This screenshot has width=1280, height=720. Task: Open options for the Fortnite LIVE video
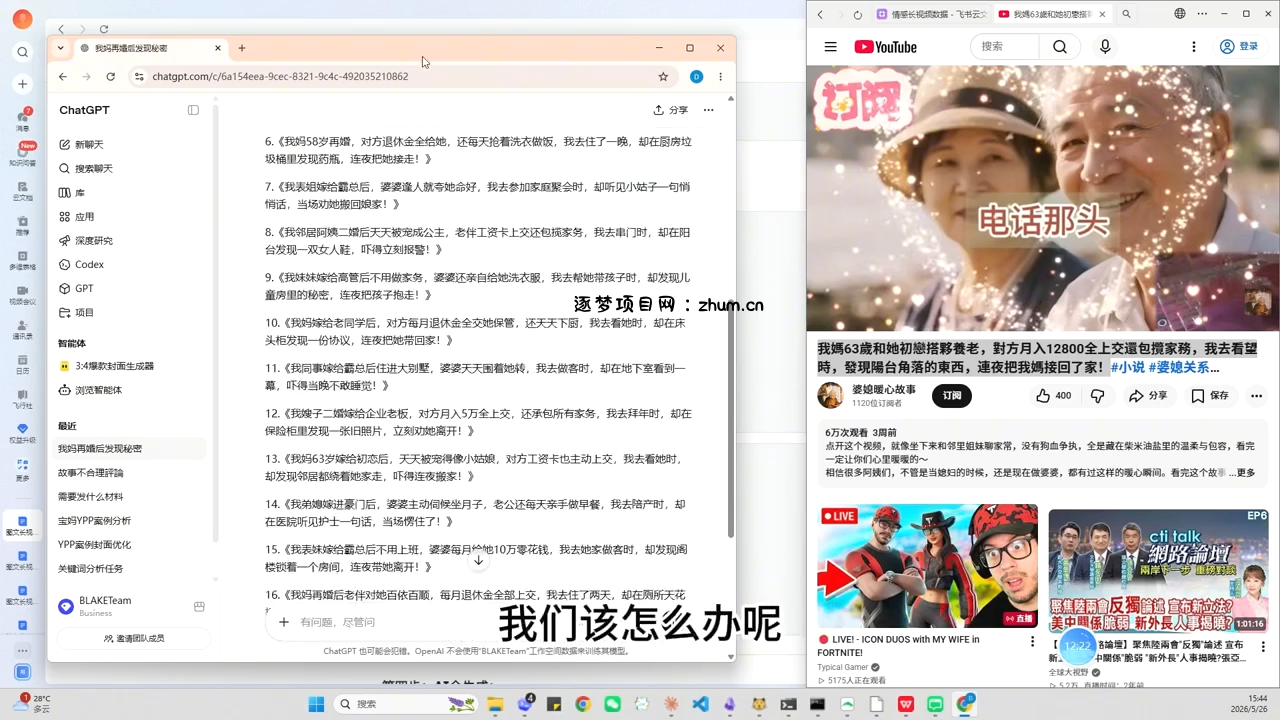(x=1033, y=642)
